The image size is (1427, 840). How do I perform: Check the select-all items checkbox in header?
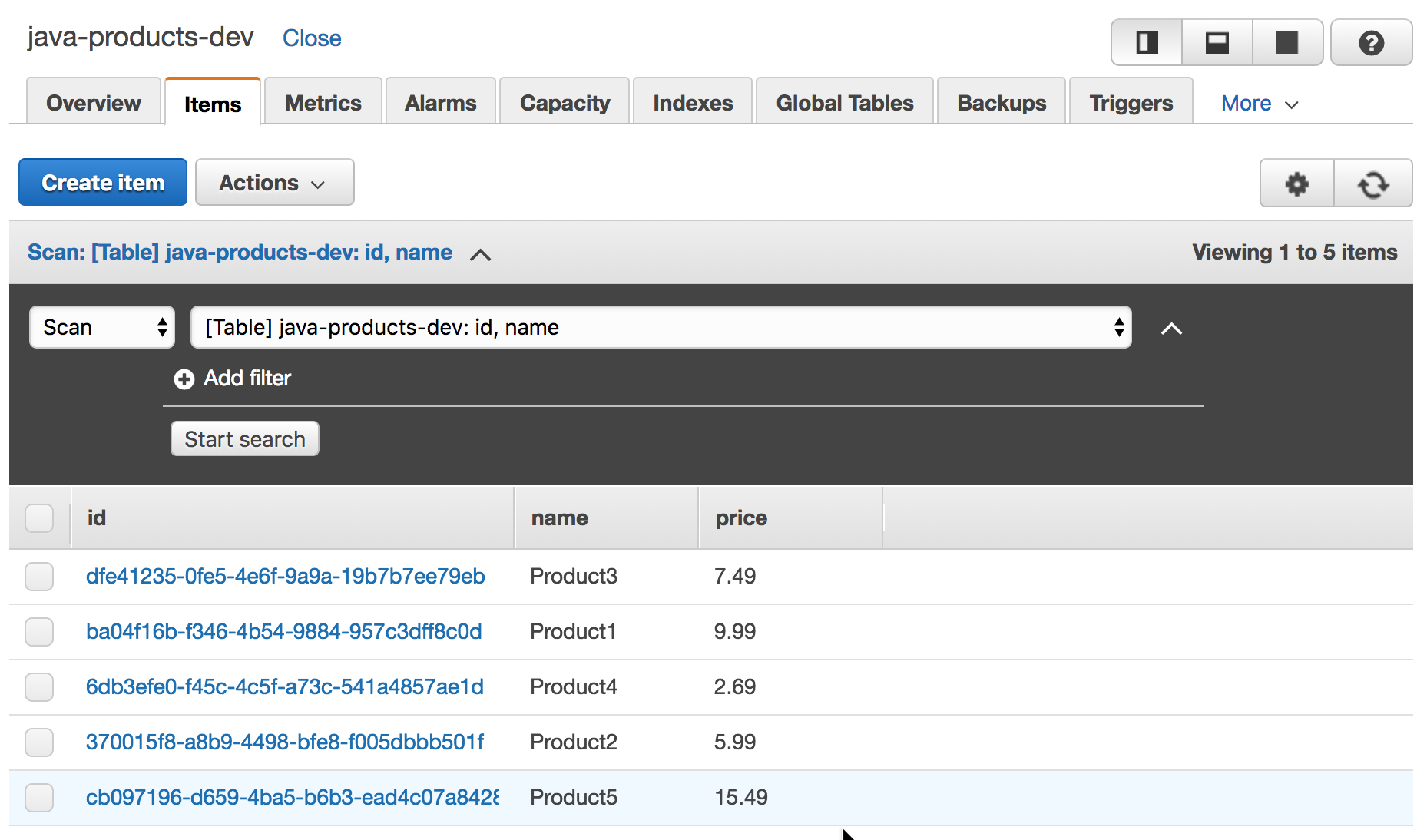pyautogui.click(x=39, y=518)
